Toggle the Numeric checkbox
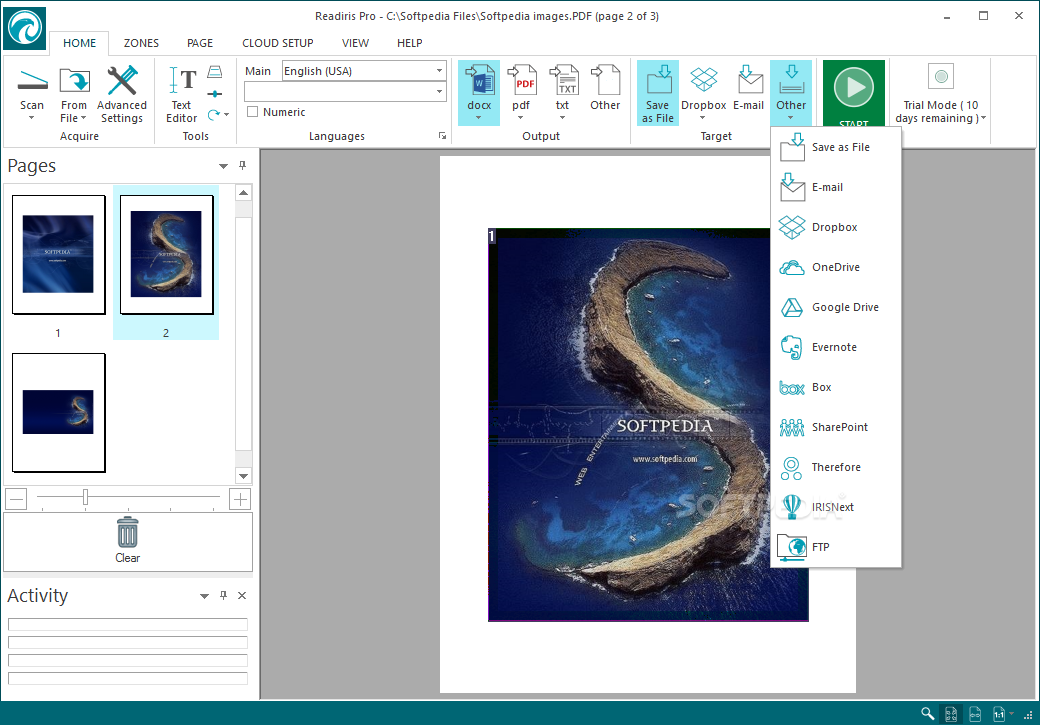The height and width of the screenshot is (725, 1040). point(252,111)
